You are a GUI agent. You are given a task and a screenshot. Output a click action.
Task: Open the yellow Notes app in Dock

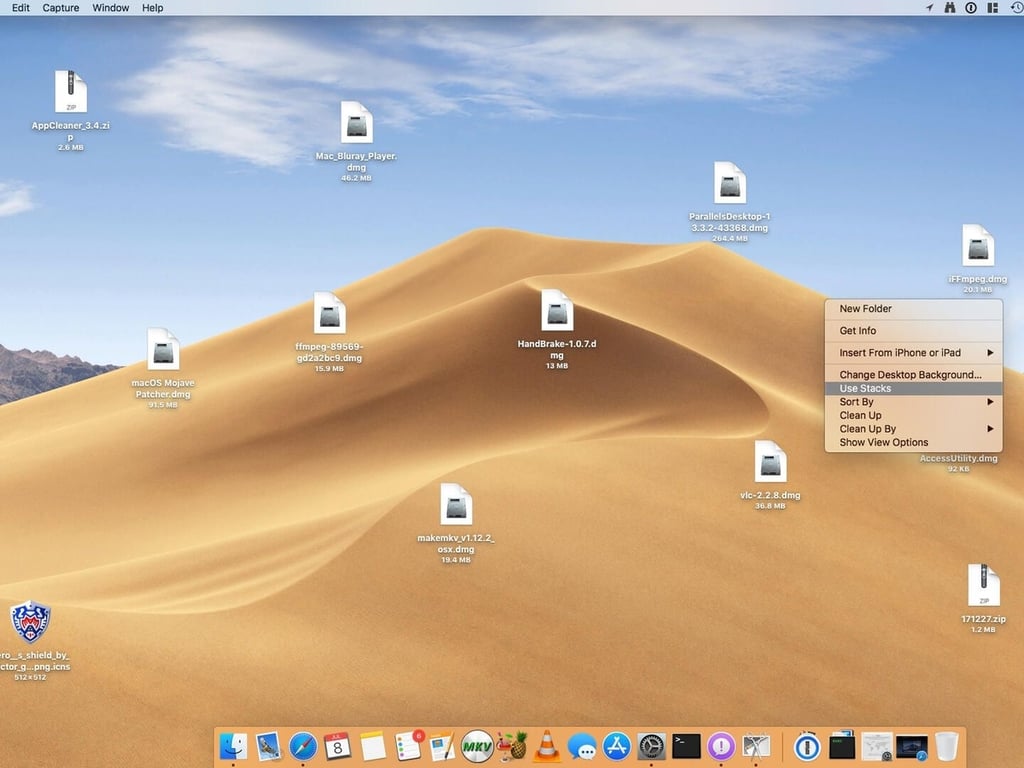pyautogui.click(x=373, y=746)
